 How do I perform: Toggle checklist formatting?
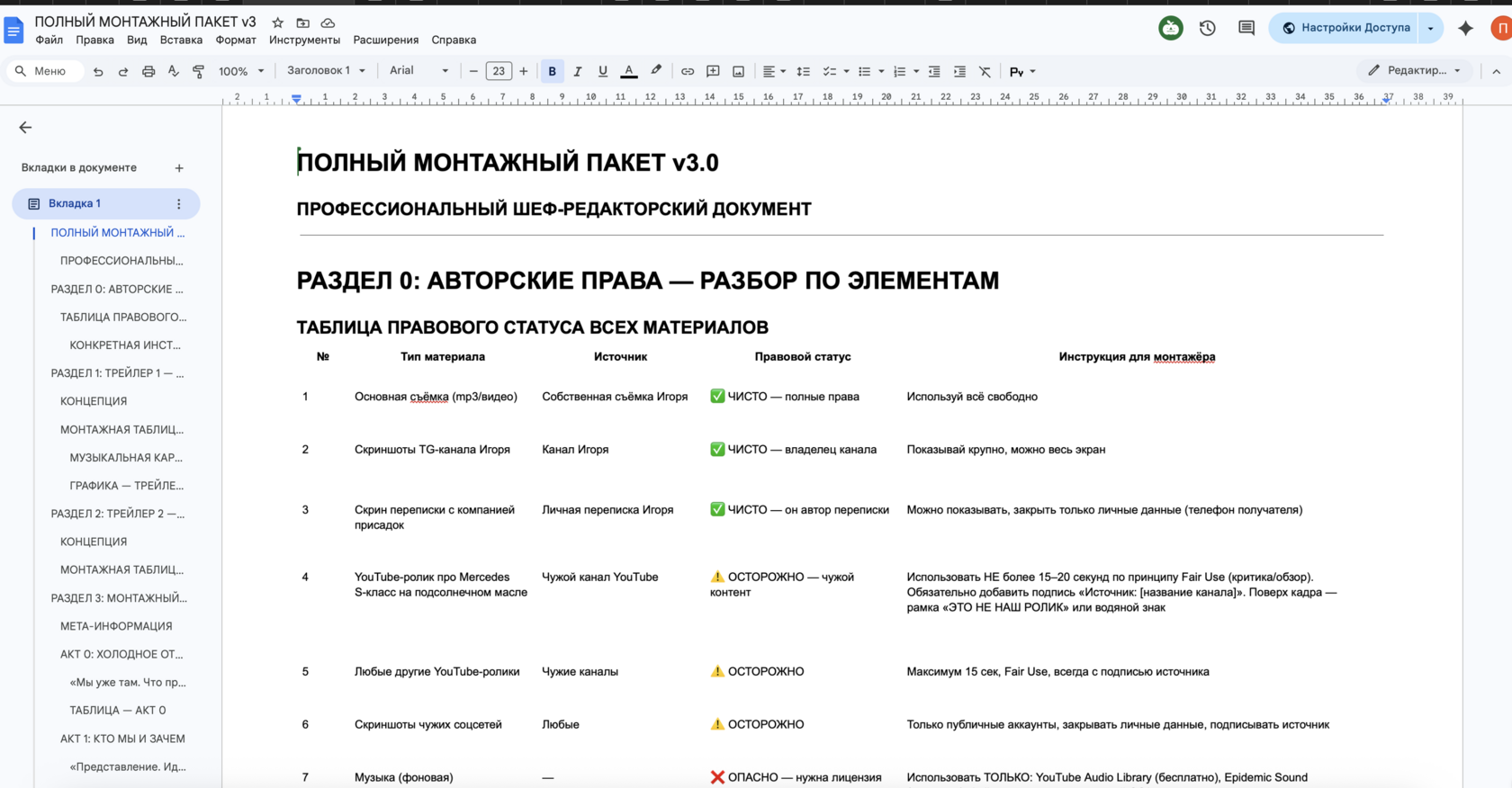829,71
